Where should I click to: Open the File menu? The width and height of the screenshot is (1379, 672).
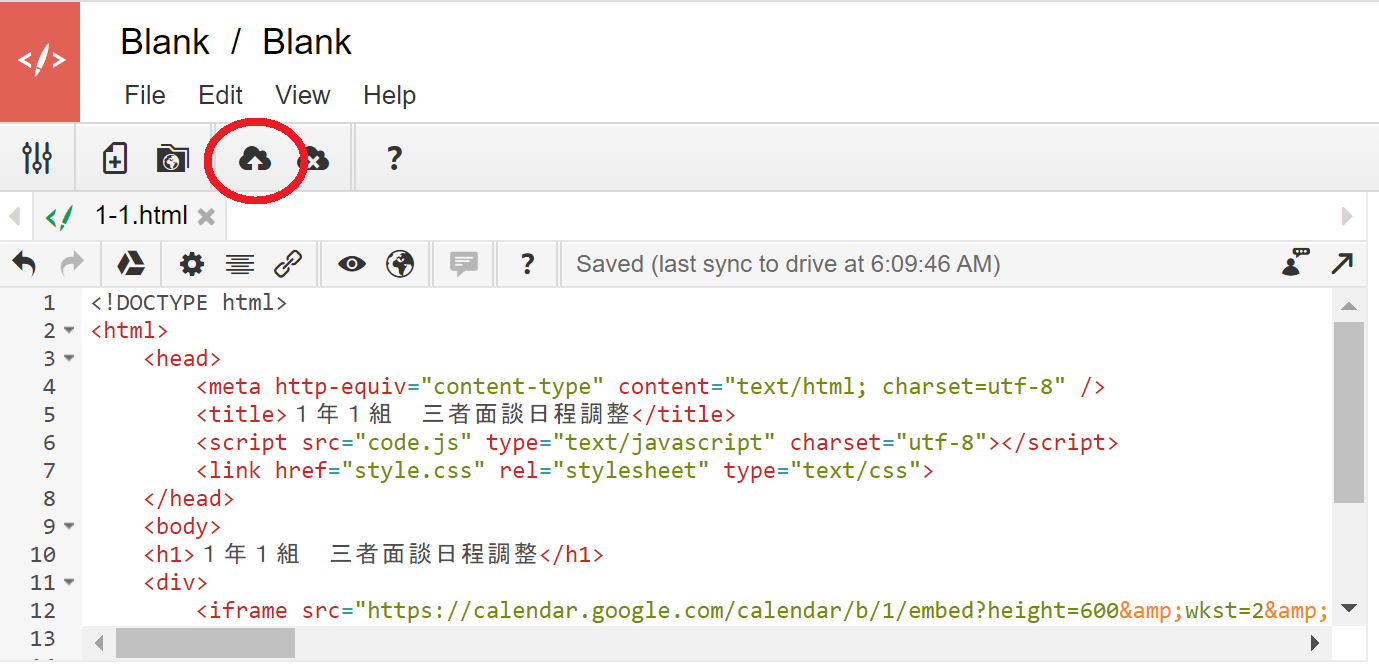[145, 95]
